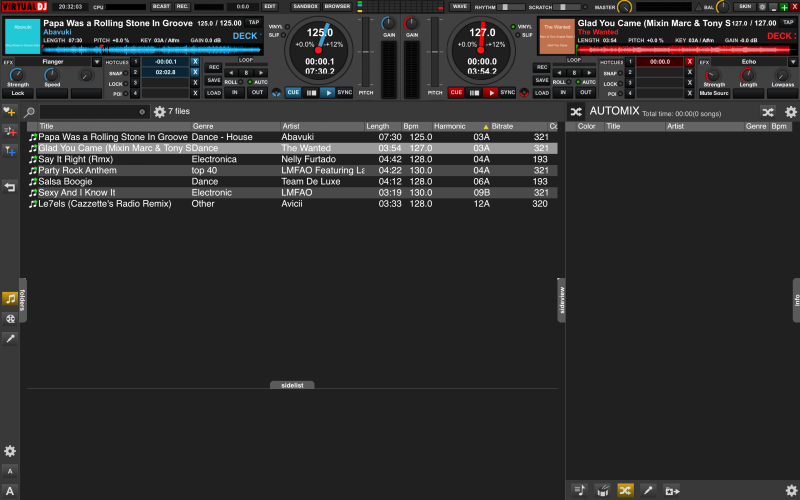Open the sampler drum tab in sideview
800x500 pixels.
click(x=603, y=491)
